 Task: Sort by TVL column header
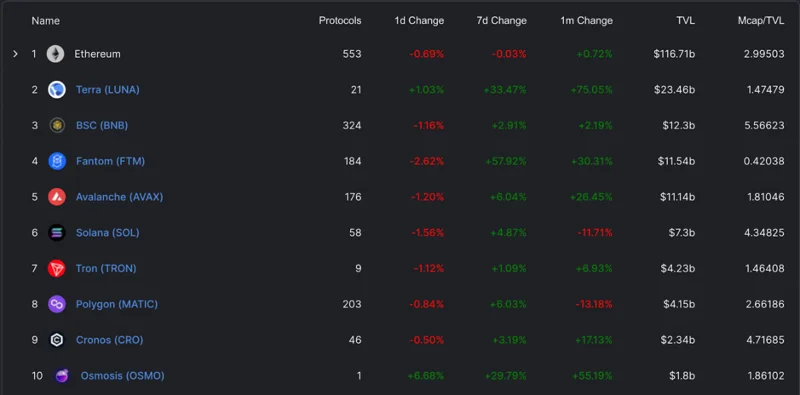pos(685,21)
